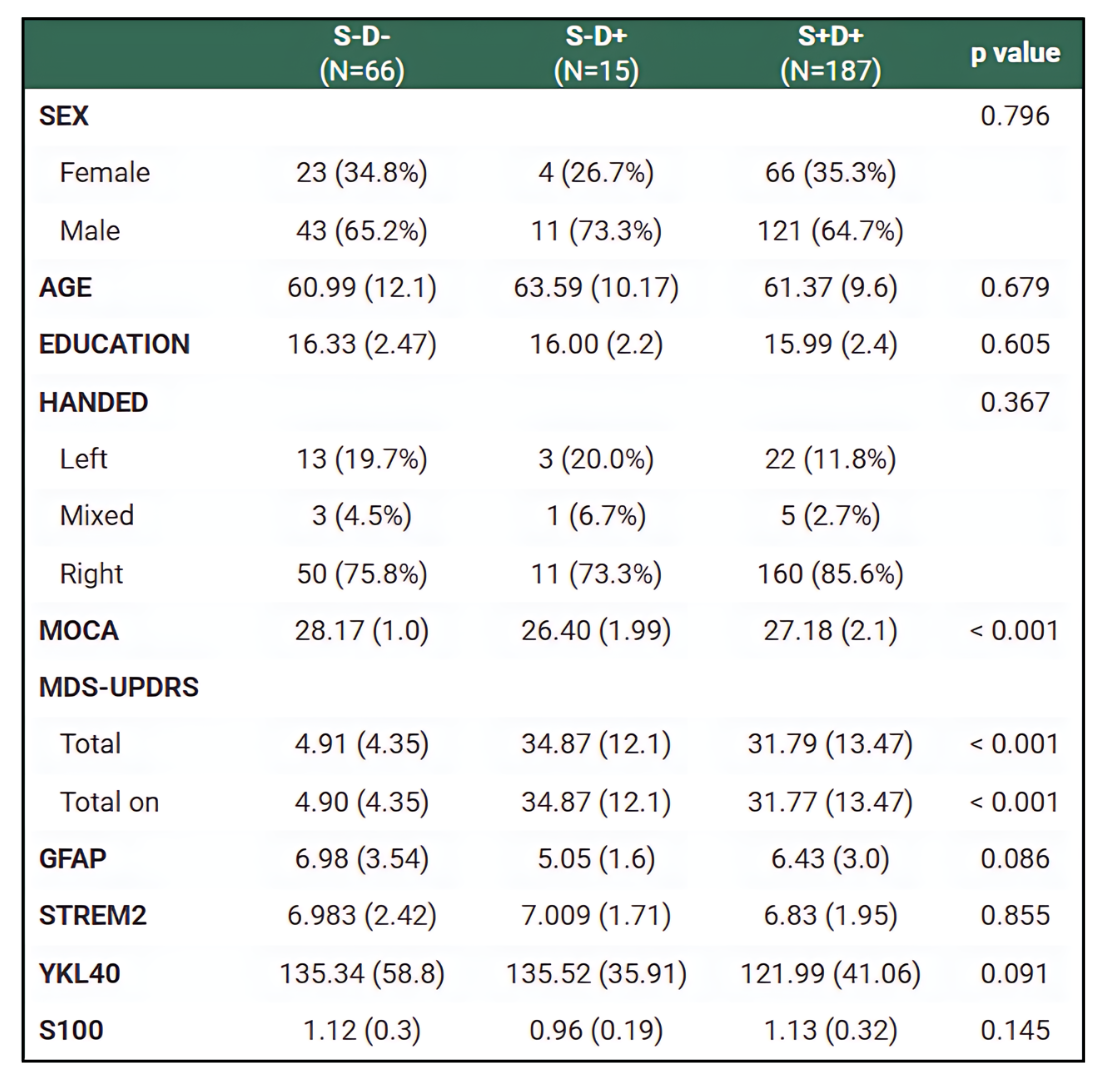Click the S-D+ (N=15) column header

[x=596, y=54]
